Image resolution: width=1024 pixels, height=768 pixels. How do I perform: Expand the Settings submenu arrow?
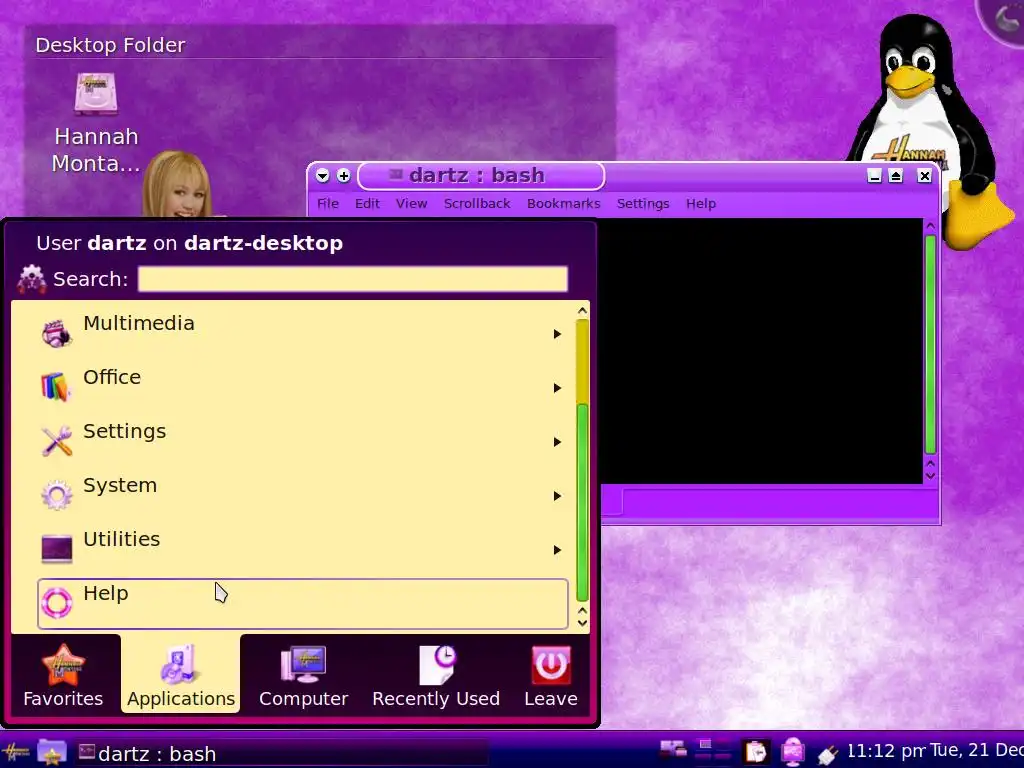click(557, 442)
